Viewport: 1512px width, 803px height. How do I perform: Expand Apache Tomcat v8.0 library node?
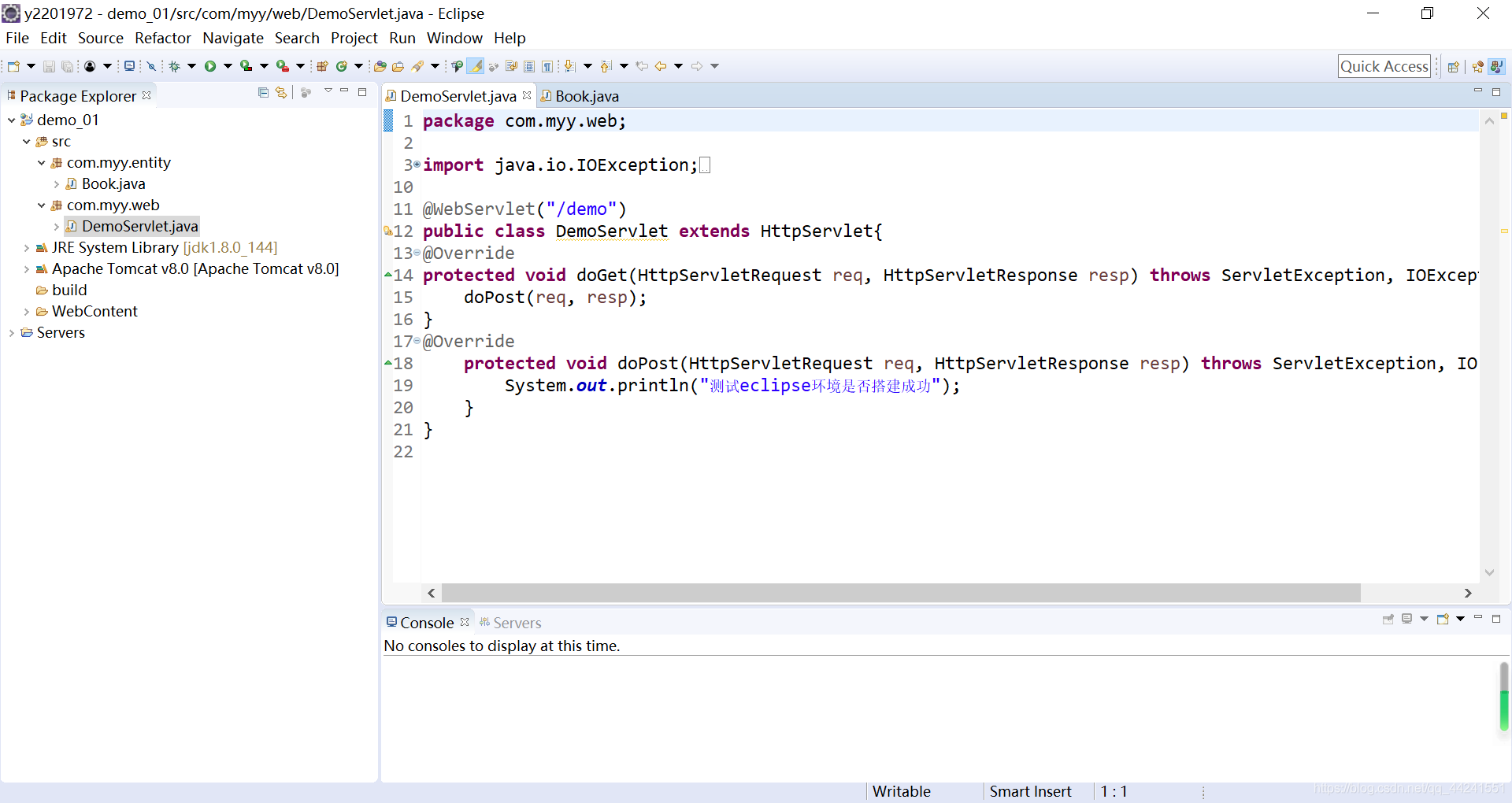tap(26, 269)
